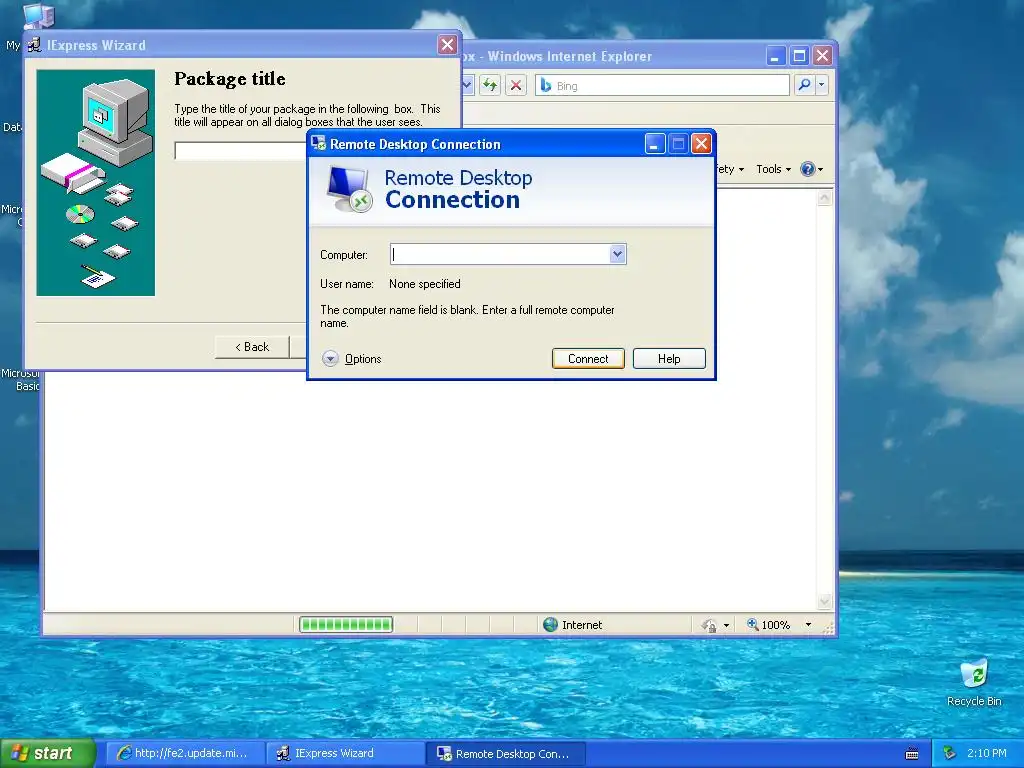The image size is (1024, 768).
Task: Click into the Bing search box
Action: tap(662, 86)
